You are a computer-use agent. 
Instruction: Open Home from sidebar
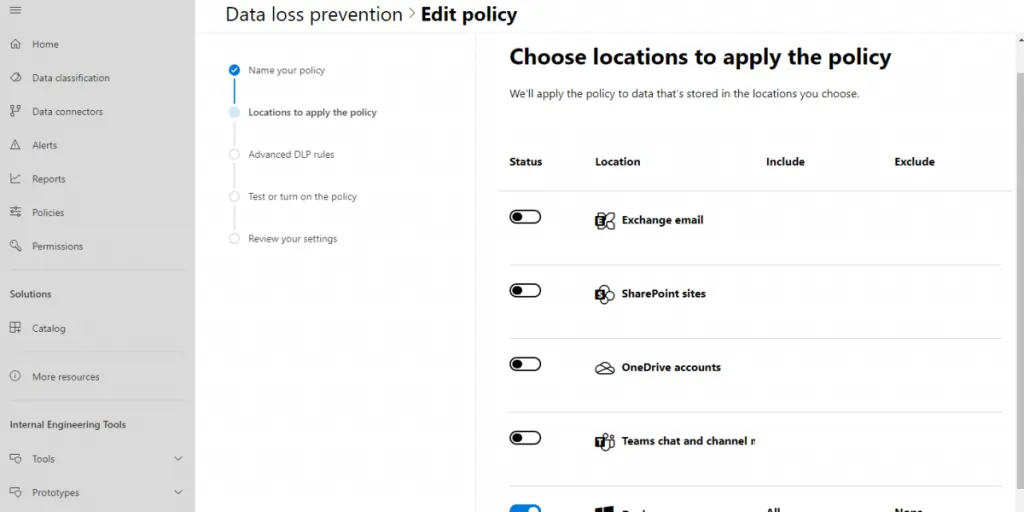pyautogui.click(x=45, y=44)
